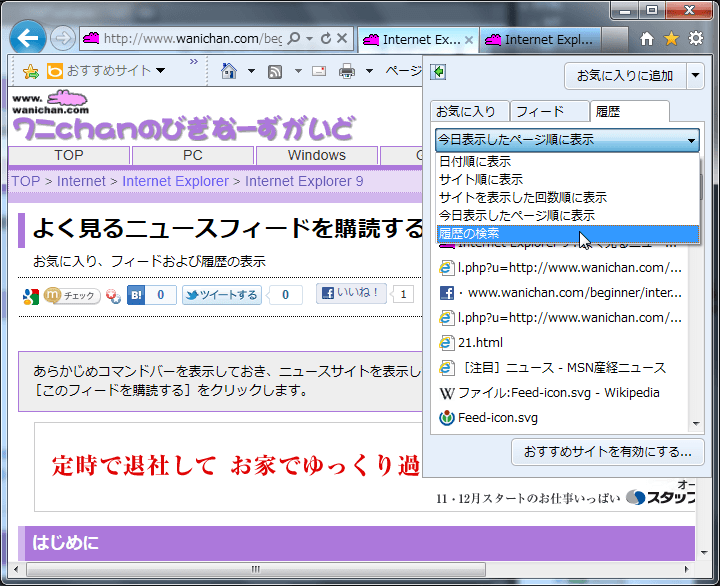The image size is (720, 586).
Task: Open the Facebook history entry www.wanichan.com/beginner
Action: [x=561, y=293]
